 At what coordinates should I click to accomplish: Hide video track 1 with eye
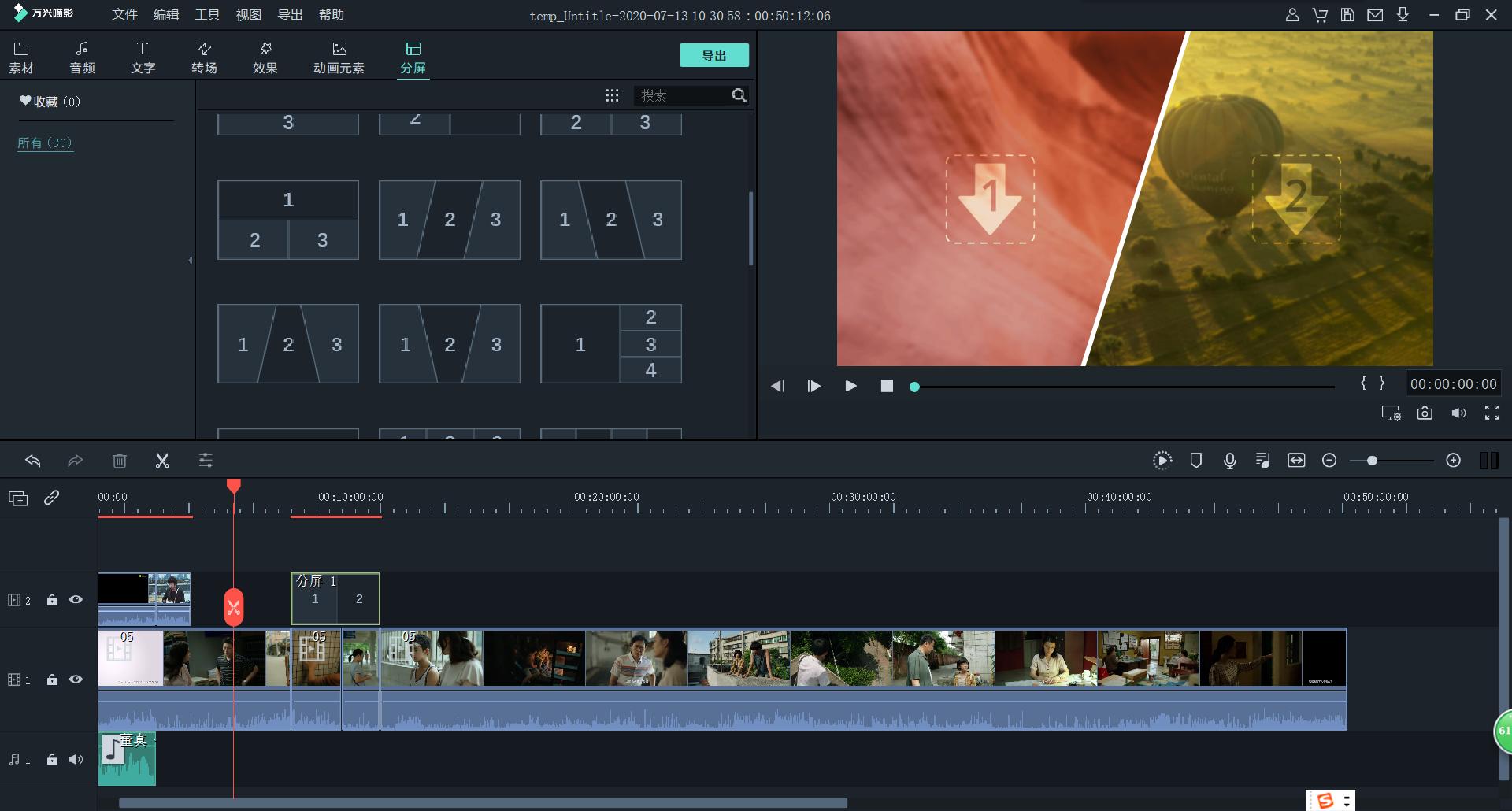pyautogui.click(x=76, y=680)
